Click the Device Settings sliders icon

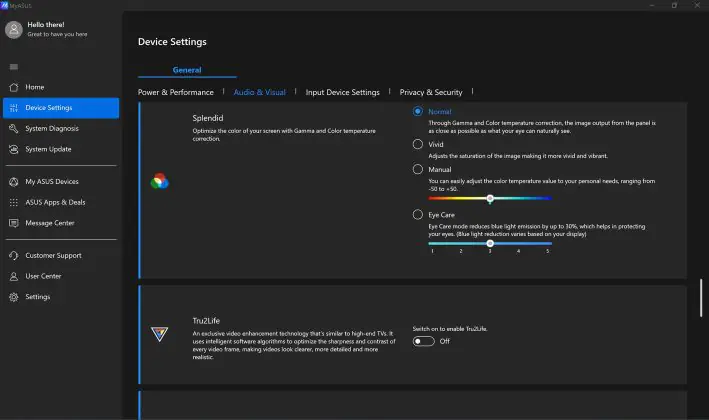click(14, 108)
